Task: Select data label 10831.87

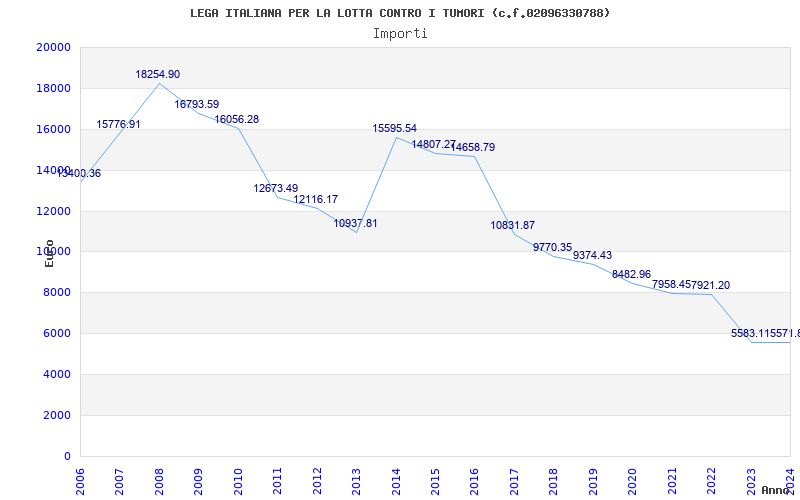Action: tap(513, 226)
